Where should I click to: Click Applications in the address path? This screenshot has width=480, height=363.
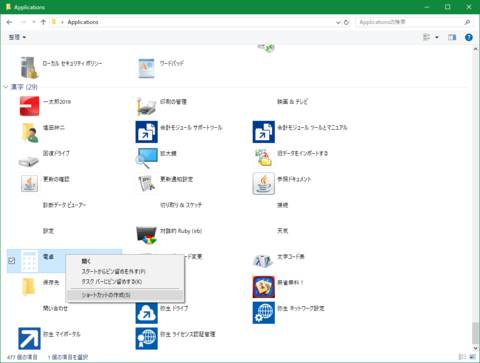[x=83, y=22]
